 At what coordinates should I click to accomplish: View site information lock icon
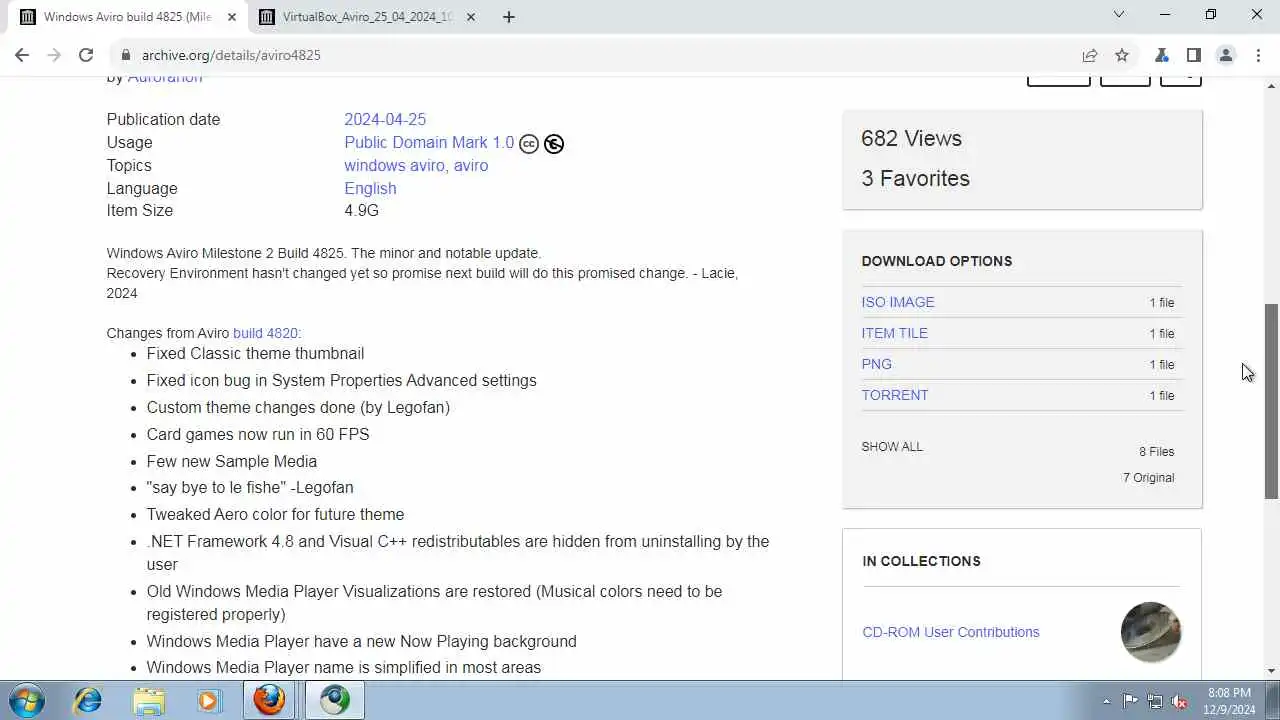126,55
